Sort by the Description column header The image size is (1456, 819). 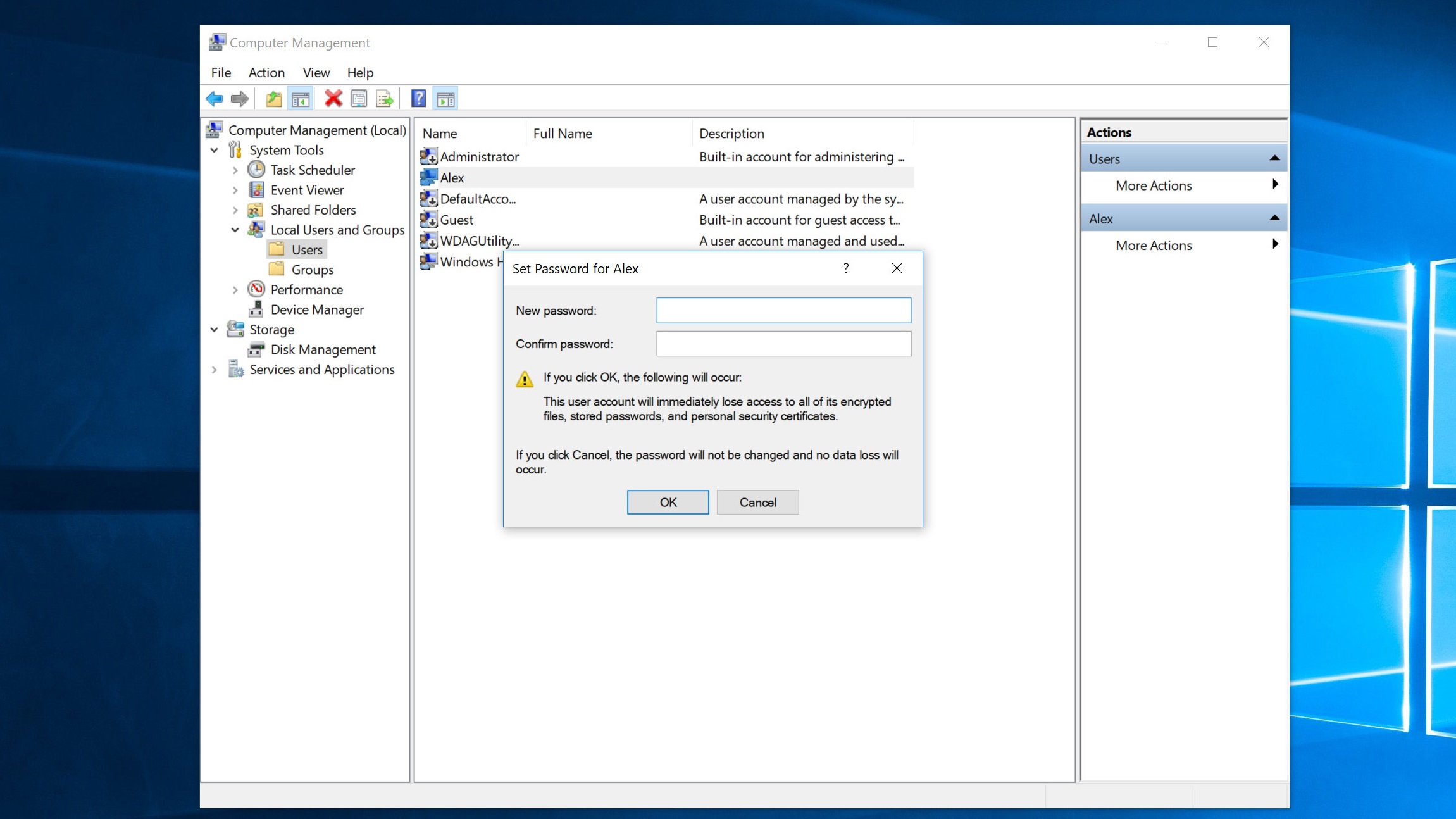(x=803, y=134)
